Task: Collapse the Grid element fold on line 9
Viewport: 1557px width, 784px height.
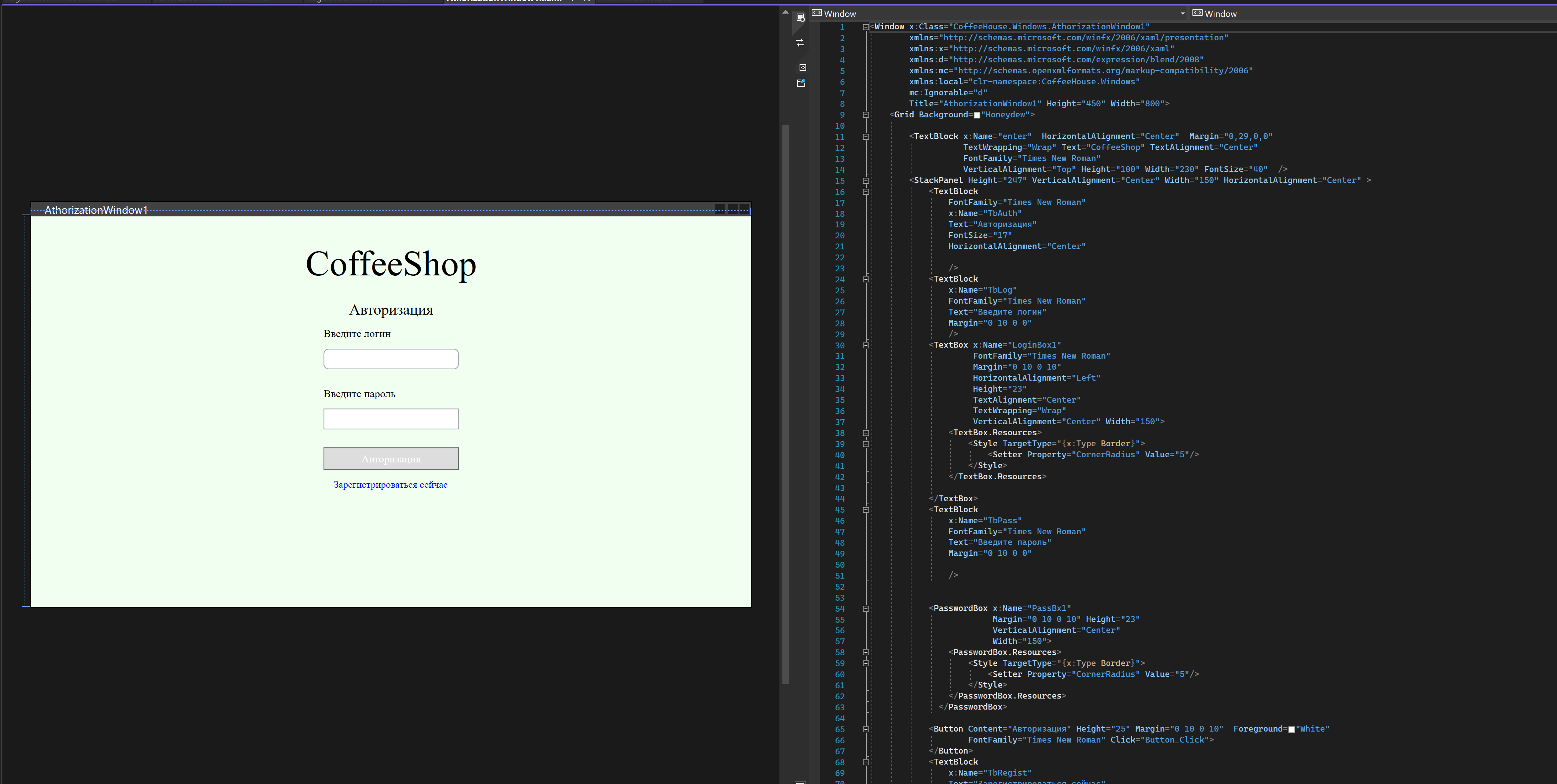Action: point(866,114)
